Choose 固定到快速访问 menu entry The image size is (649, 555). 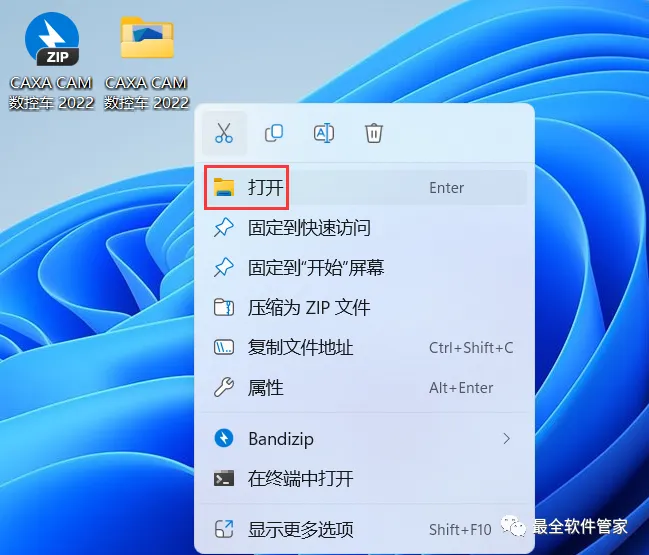(364, 228)
